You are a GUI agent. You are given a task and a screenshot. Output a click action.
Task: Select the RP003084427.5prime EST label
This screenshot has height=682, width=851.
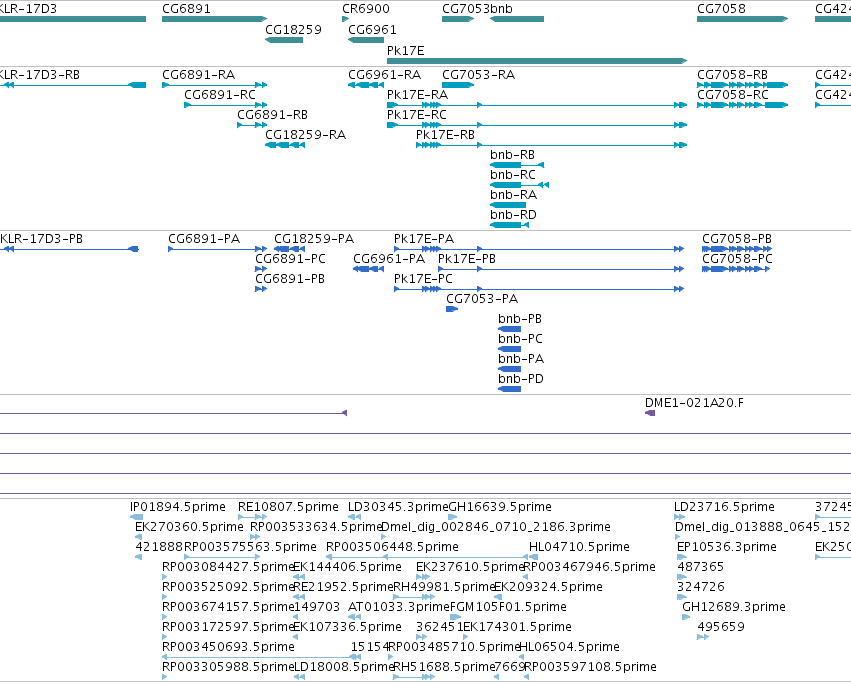[x=228, y=566]
